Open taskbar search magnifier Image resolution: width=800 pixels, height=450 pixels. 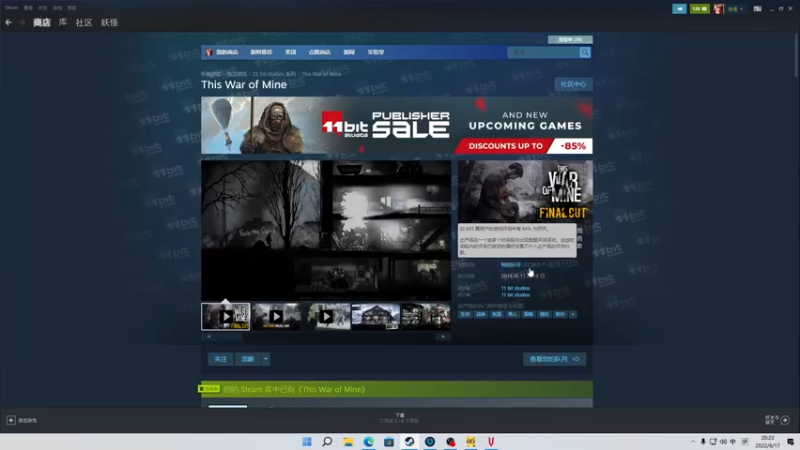pos(327,441)
